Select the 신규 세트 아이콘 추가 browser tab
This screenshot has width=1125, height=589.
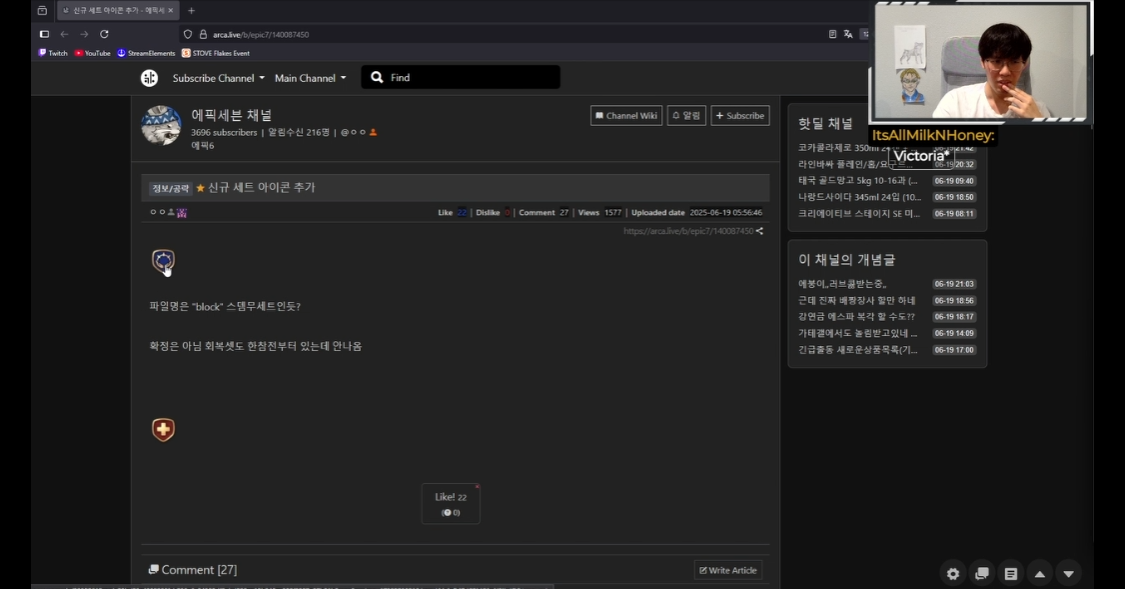coord(118,10)
